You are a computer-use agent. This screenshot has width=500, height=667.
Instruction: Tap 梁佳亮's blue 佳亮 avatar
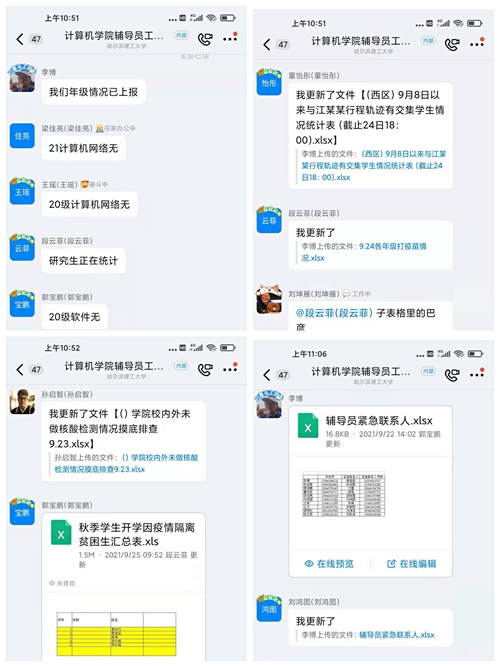(22, 136)
